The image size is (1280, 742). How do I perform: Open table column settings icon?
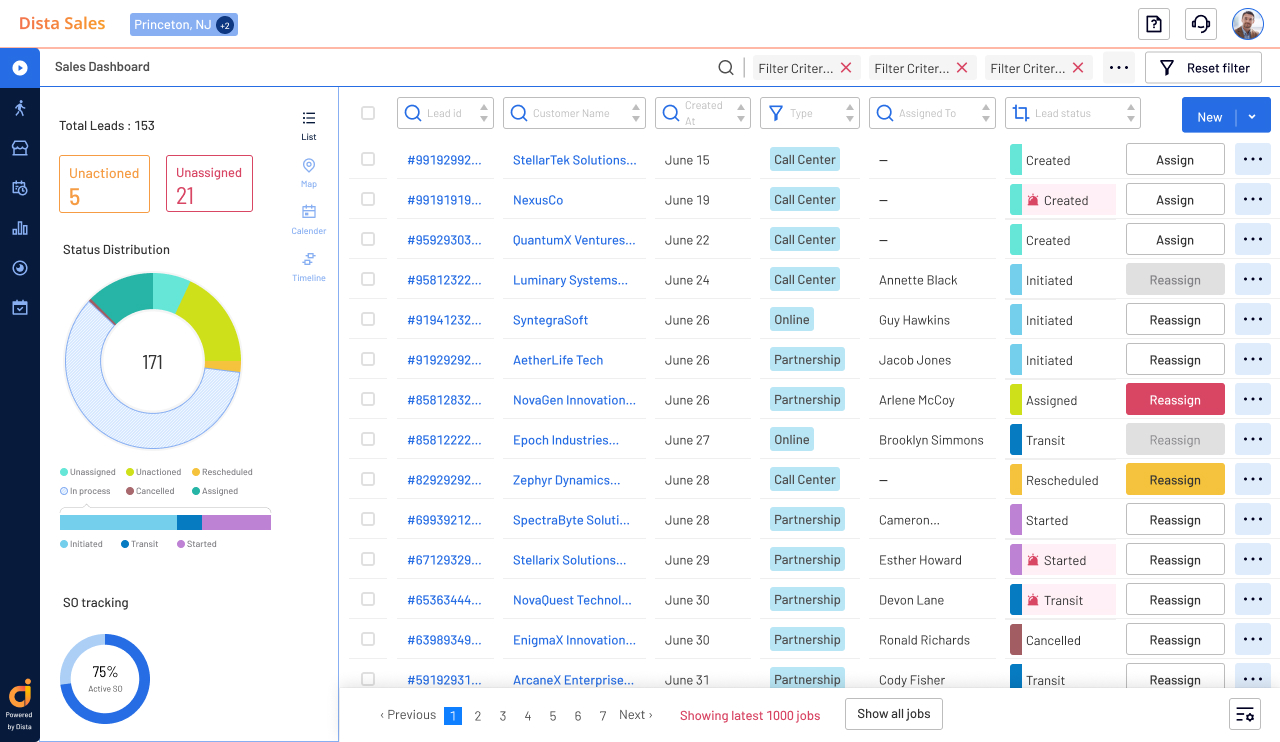click(1245, 714)
